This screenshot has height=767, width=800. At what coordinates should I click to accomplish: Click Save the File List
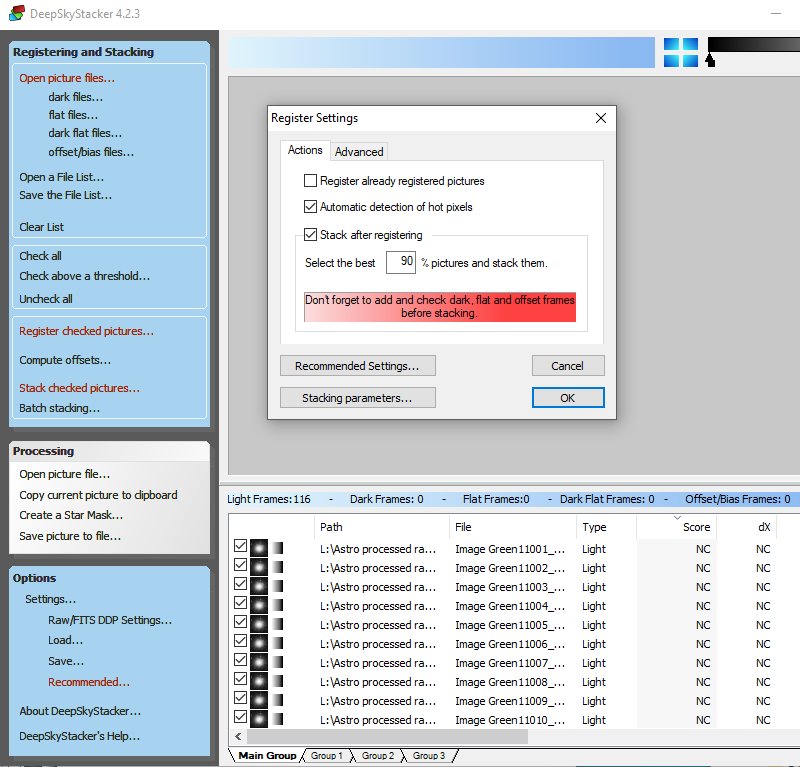pos(65,195)
